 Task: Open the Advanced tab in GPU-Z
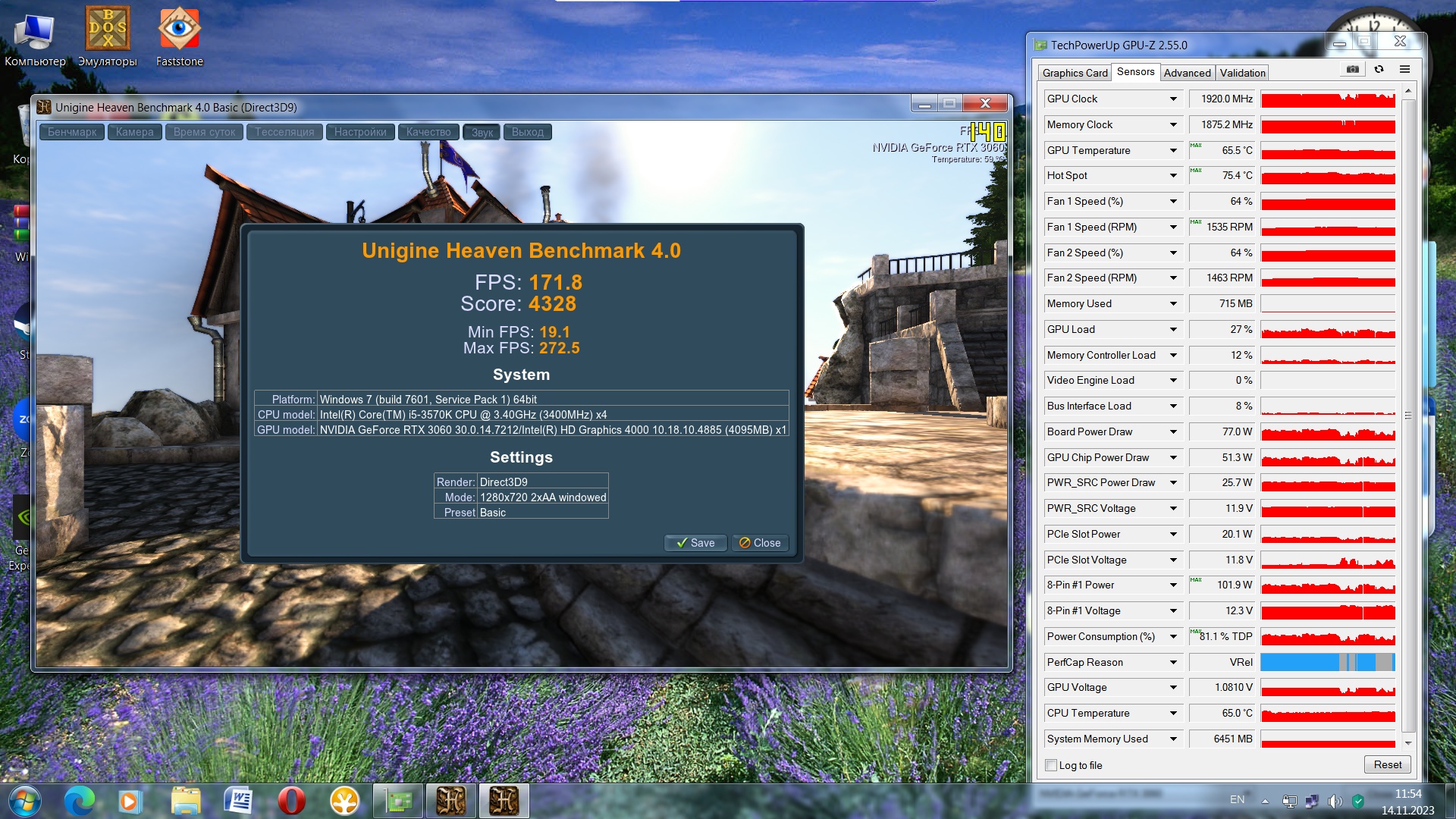tap(1187, 73)
